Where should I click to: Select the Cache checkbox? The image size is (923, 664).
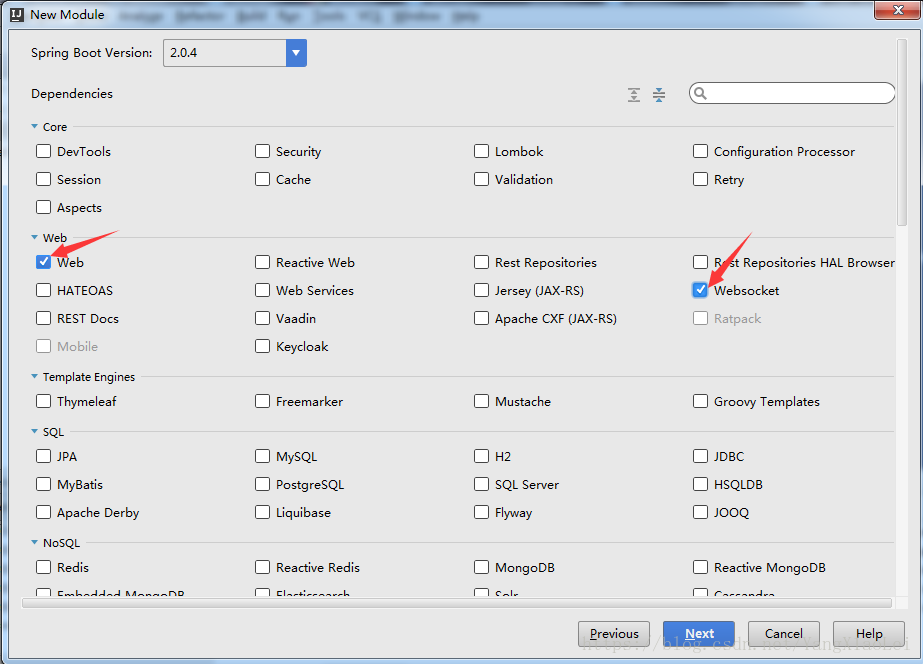click(263, 179)
